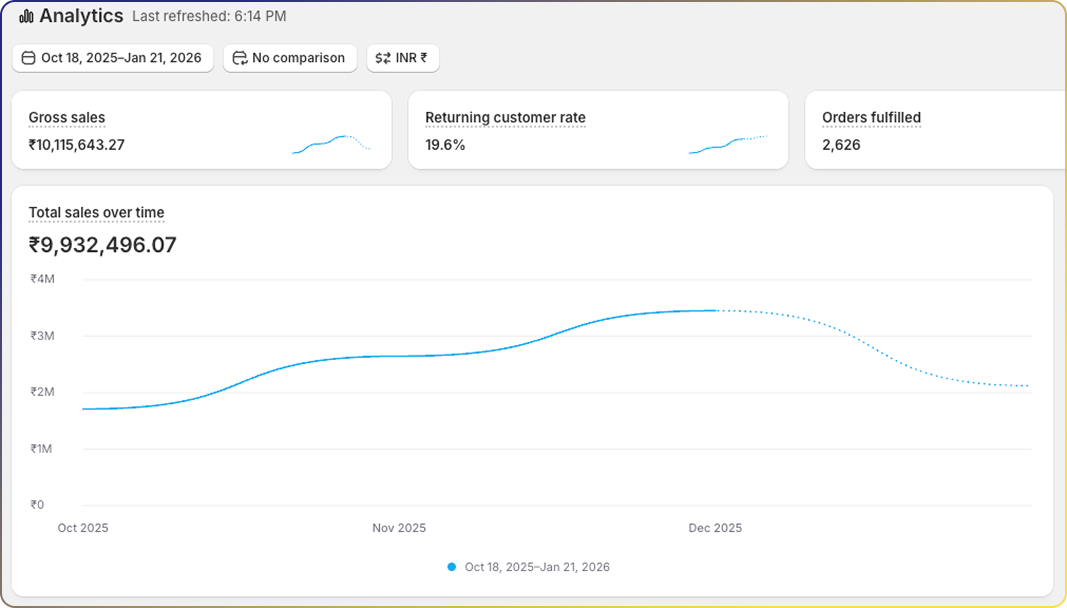This screenshot has height=608, width=1067.
Task: Open the Orders fulfilled report
Action: point(871,118)
